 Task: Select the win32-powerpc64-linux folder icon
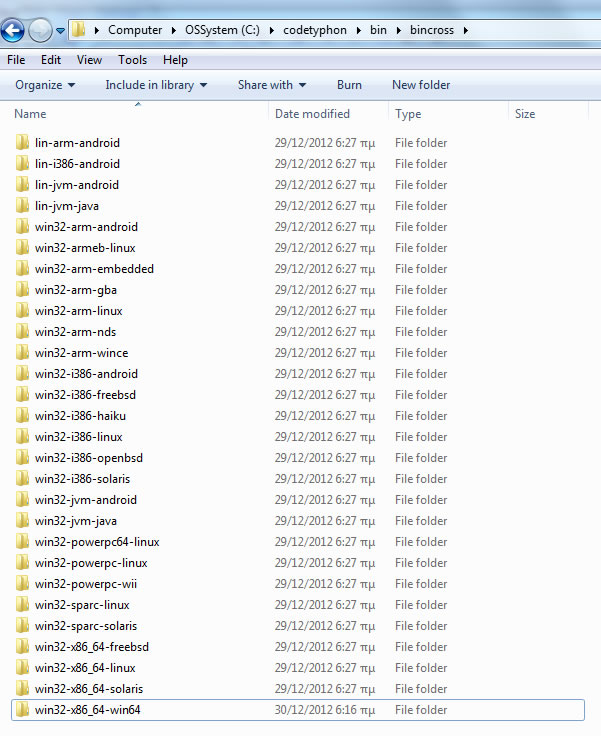click(x=22, y=542)
